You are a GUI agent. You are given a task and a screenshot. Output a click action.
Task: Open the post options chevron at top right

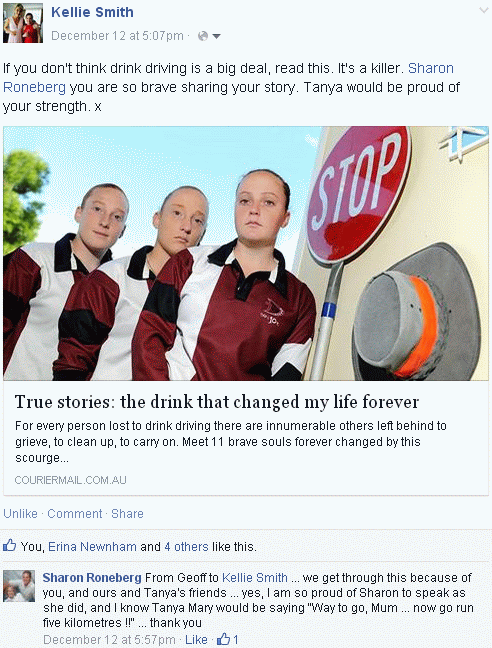coord(483,10)
